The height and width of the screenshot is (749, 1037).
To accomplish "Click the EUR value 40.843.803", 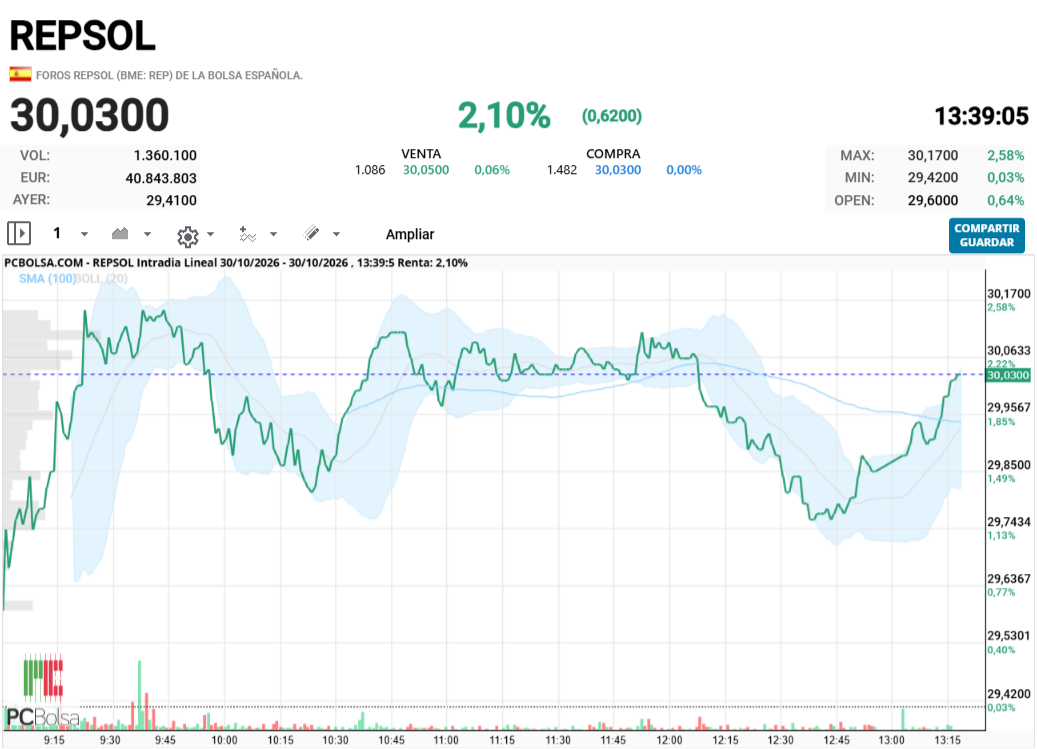I will tap(161, 178).
